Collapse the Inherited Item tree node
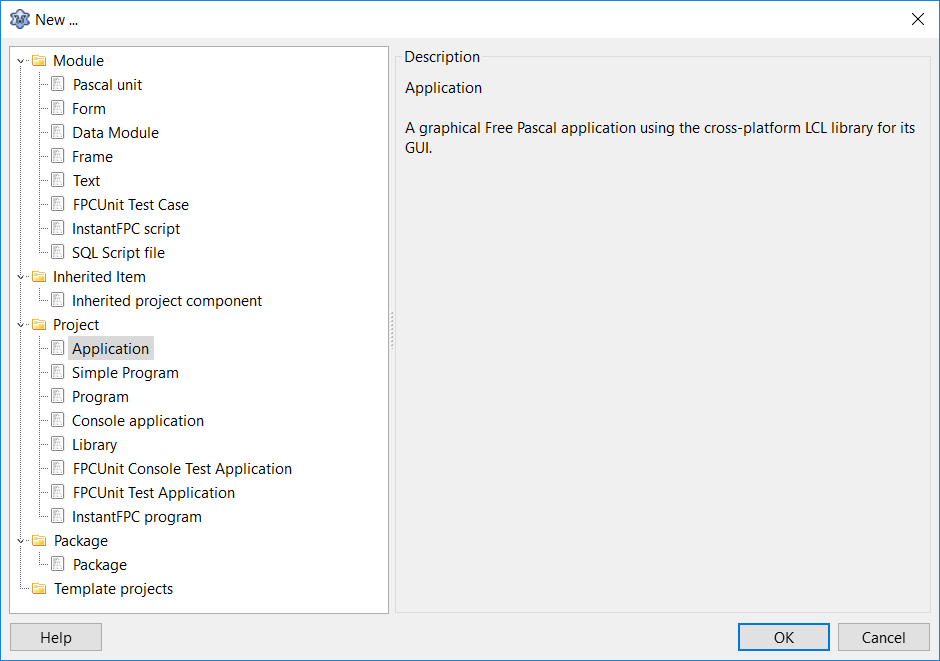This screenshot has height=661, width=940. 21,277
